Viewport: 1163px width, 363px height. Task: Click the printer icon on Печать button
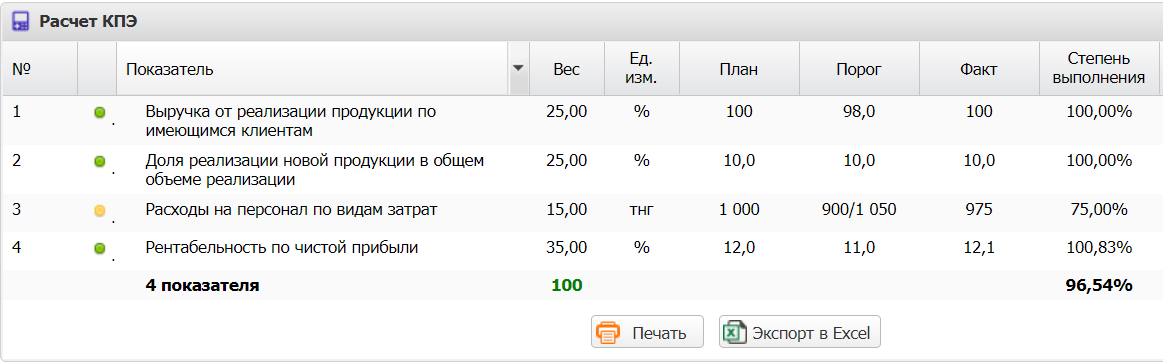tap(608, 333)
